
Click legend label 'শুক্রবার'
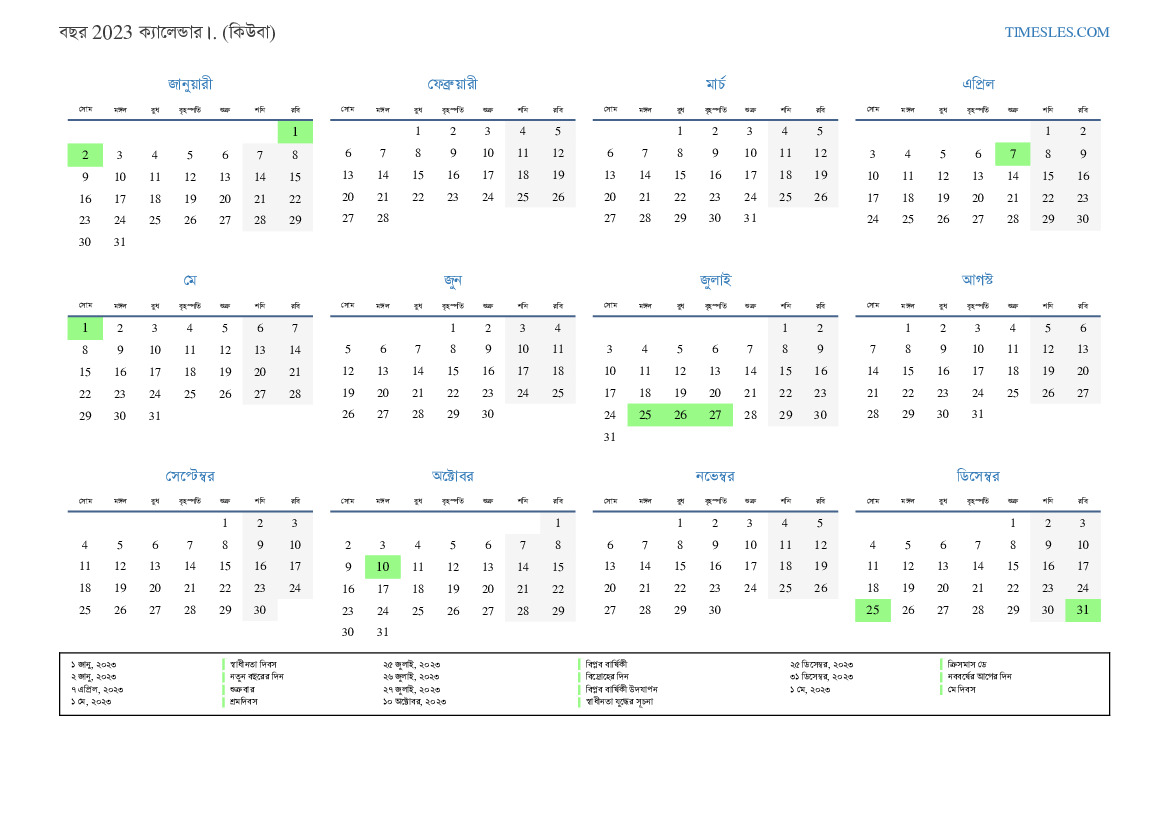click(242, 689)
